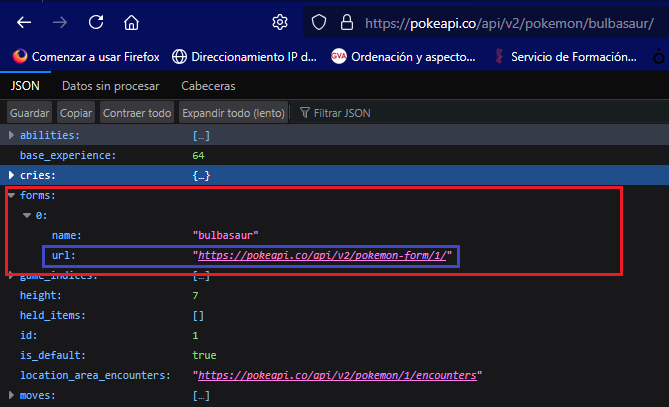Select the moves key label
669x407 pixels.
[x=38, y=395]
